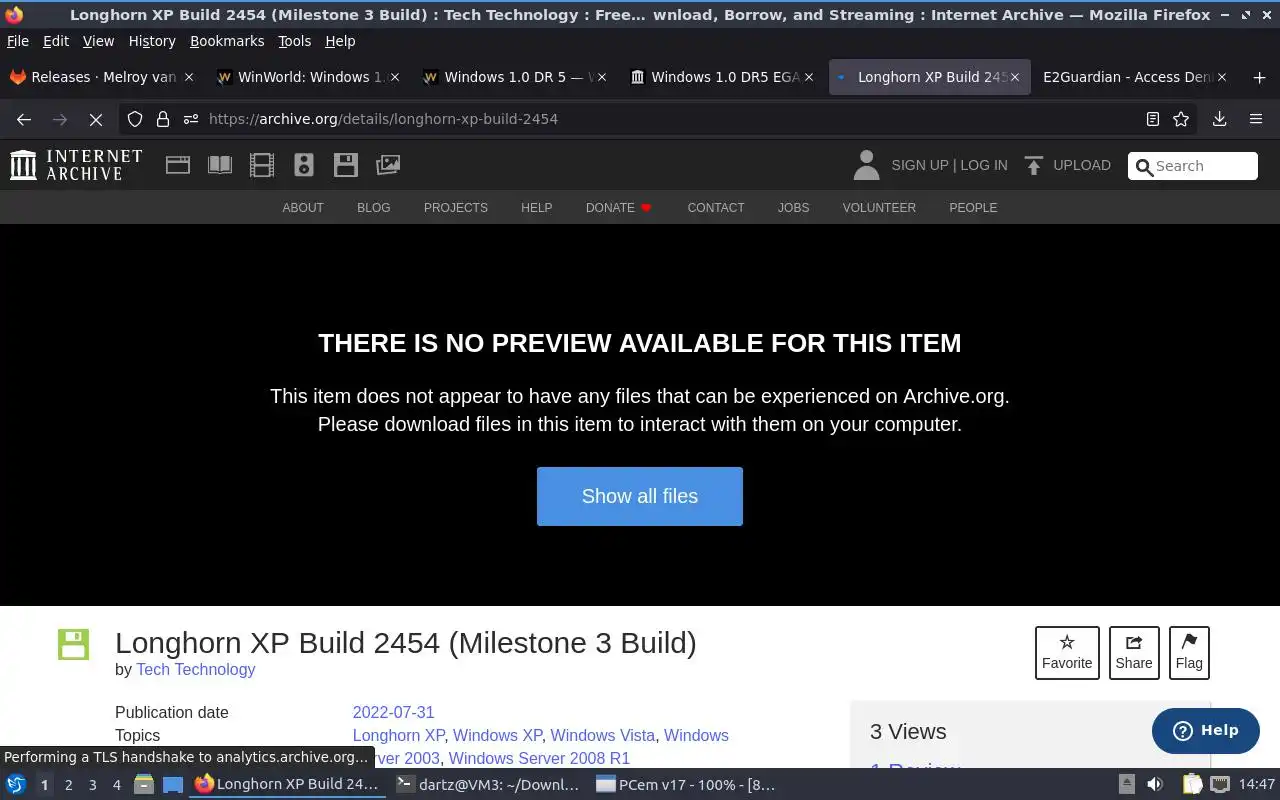Stop loading the page
This screenshot has width=1280, height=800.
click(96, 119)
